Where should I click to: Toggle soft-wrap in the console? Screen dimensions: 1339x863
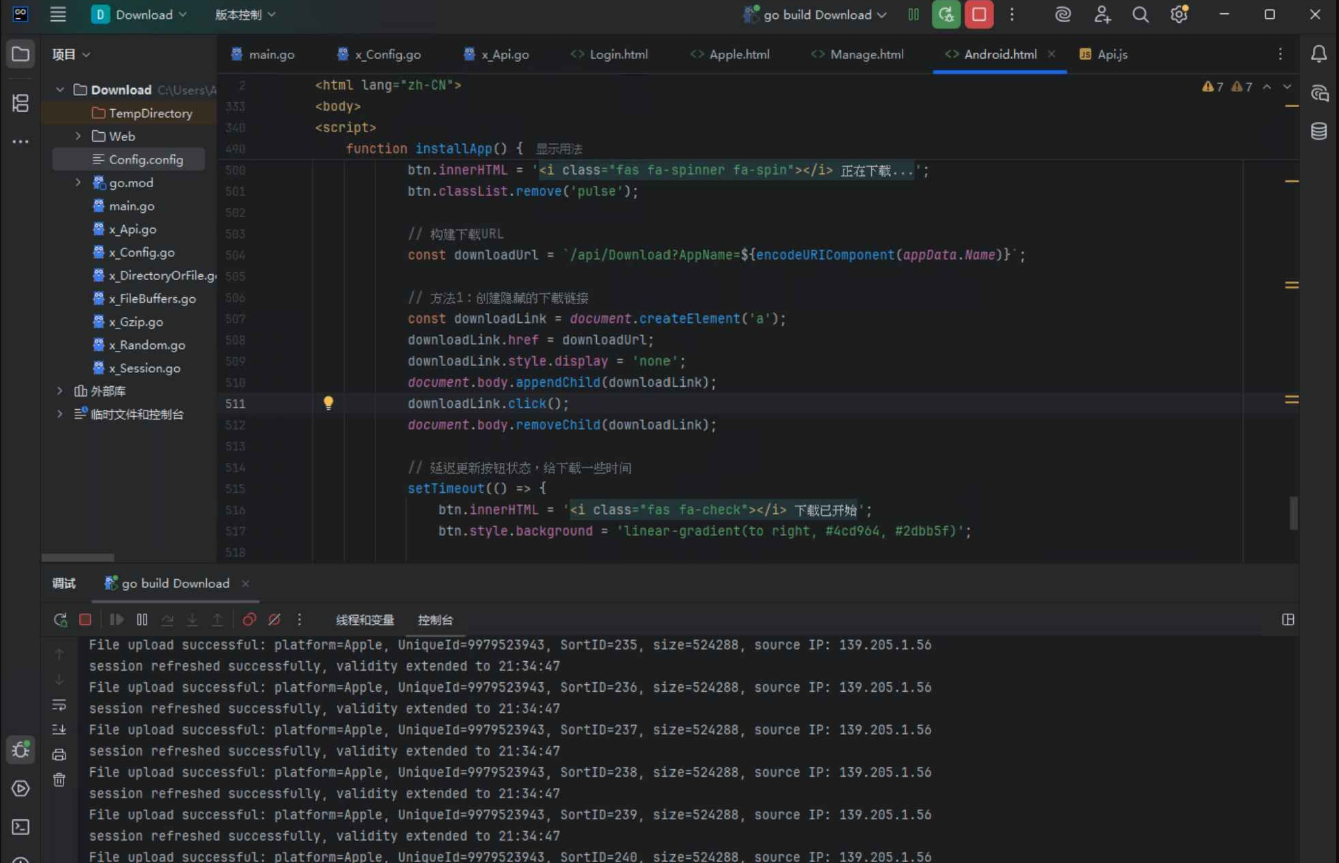pyautogui.click(x=59, y=705)
